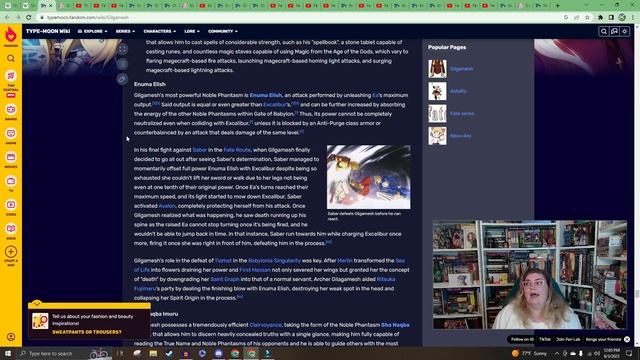
Task: Open the Clairvoyance link
Action: (266, 325)
